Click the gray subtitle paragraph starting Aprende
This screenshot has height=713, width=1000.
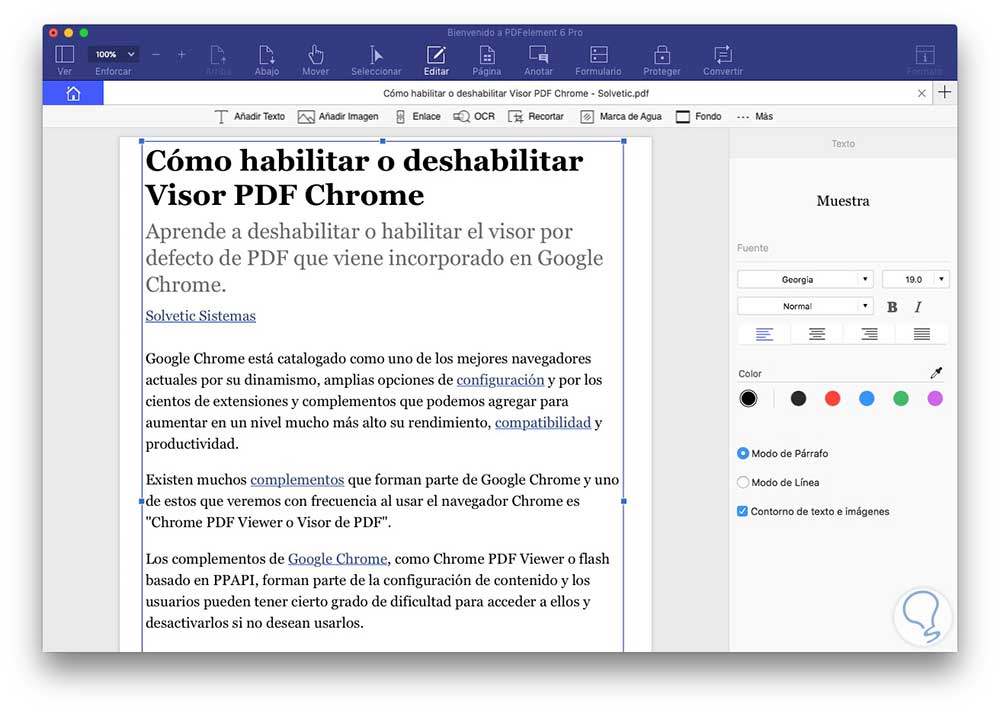click(x=374, y=258)
